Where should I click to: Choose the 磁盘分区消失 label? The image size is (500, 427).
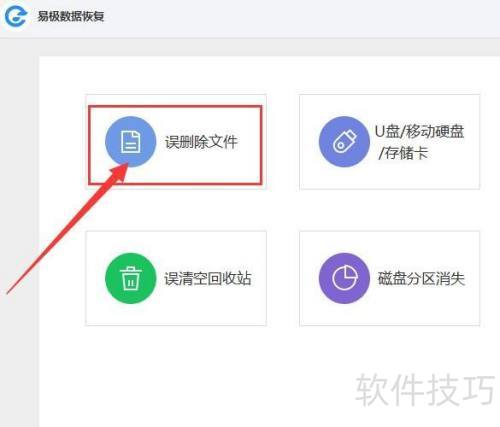tap(421, 279)
